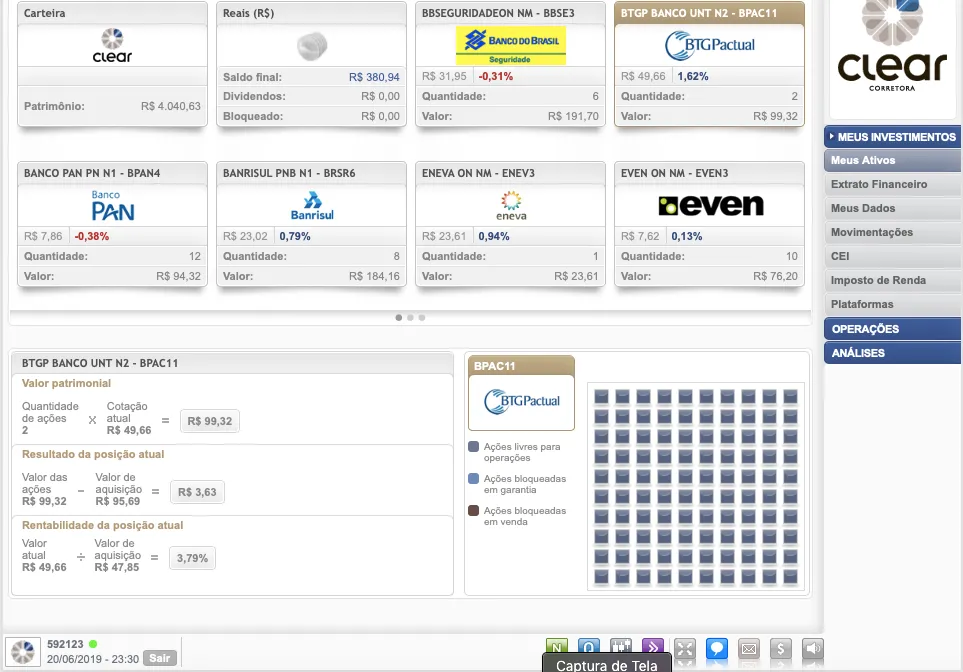Go to Movimentações in the sidebar
963x672 pixels.
point(872,232)
